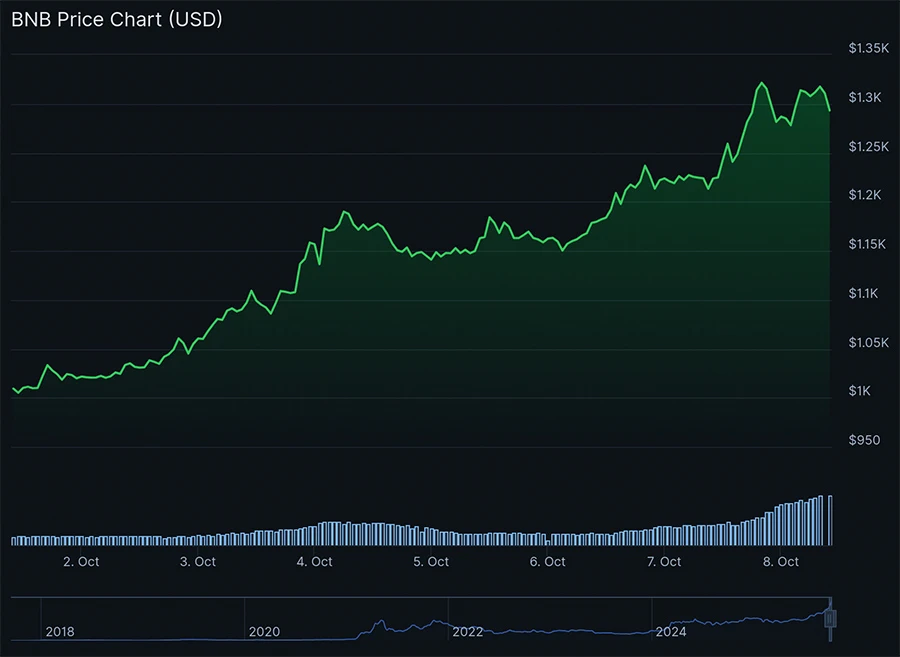Image resolution: width=900 pixels, height=657 pixels.
Task: Select the 2022 marker in the navigator
Action: [x=468, y=632]
